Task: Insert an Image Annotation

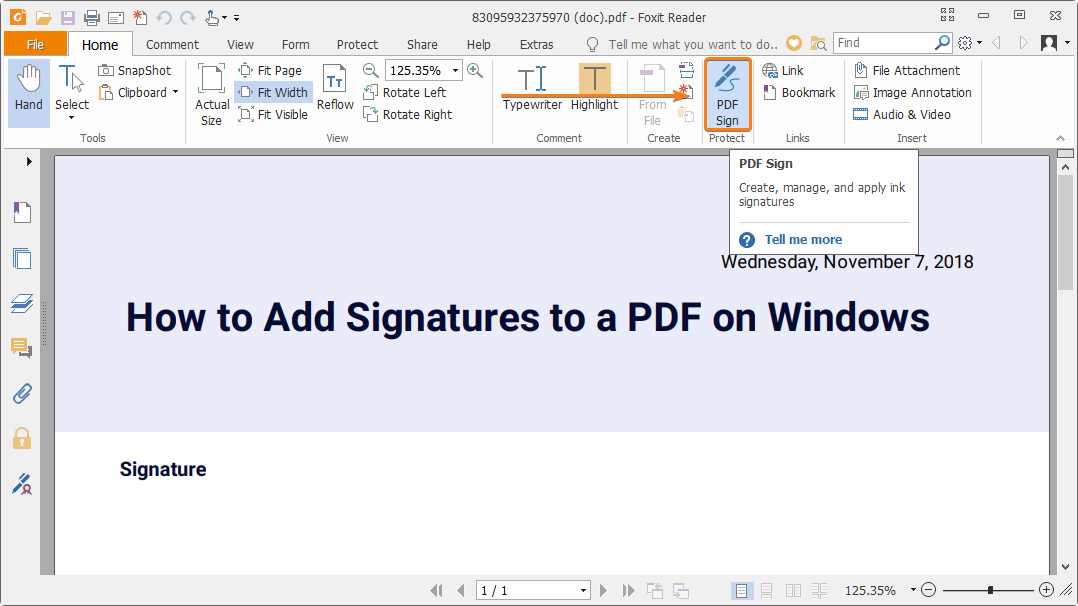Action: pos(912,92)
